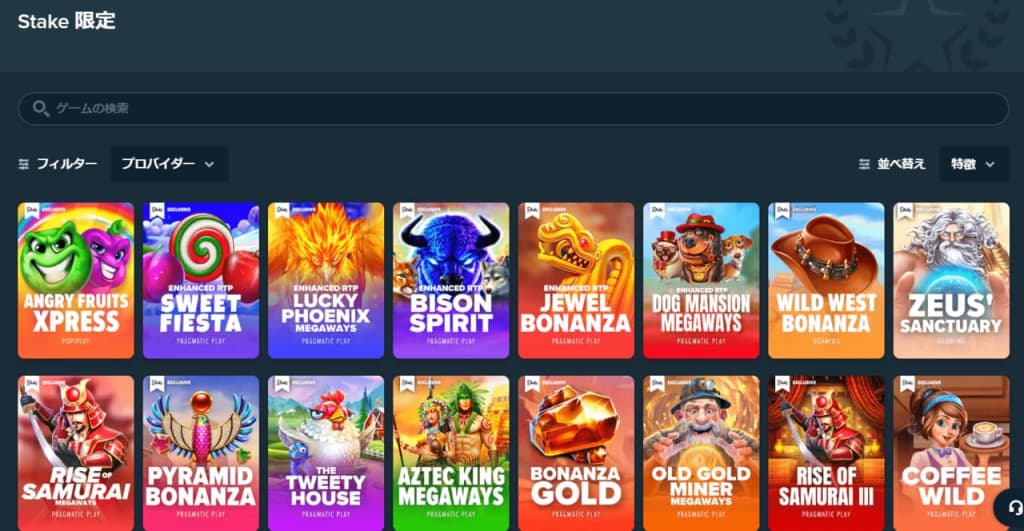1024x531 pixels.
Task: Click the sort sliders icon beside 並べ替え
Action: point(864,164)
